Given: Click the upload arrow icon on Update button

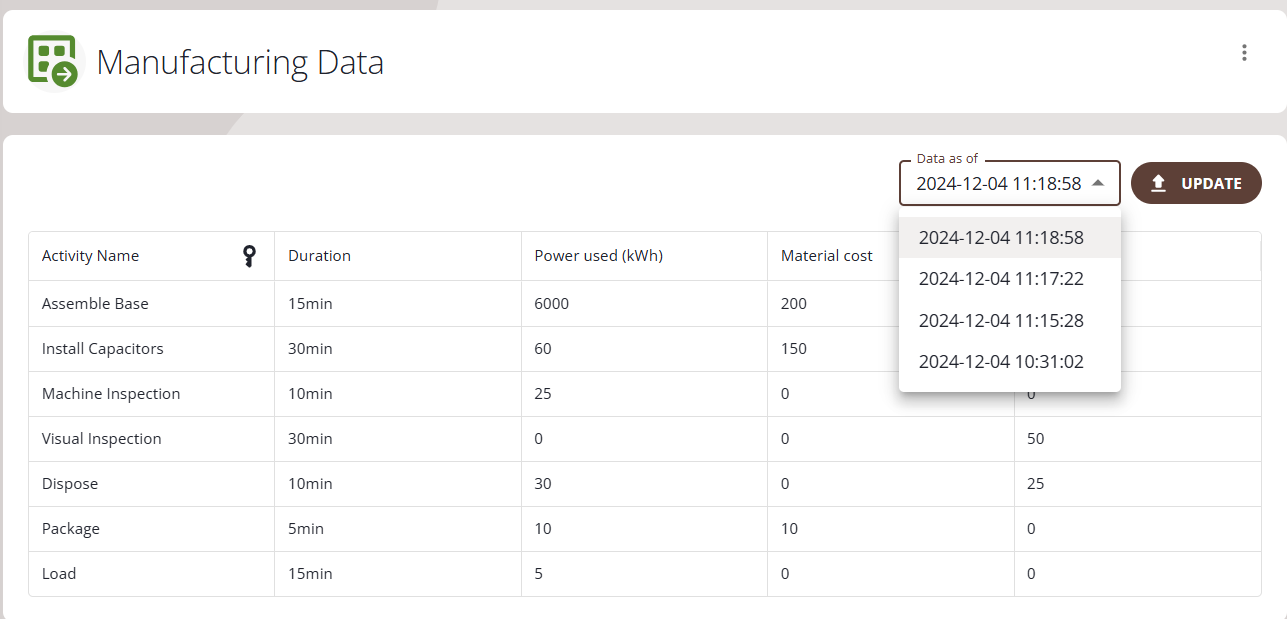Looking at the screenshot, I should pyautogui.click(x=1159, y=184).
